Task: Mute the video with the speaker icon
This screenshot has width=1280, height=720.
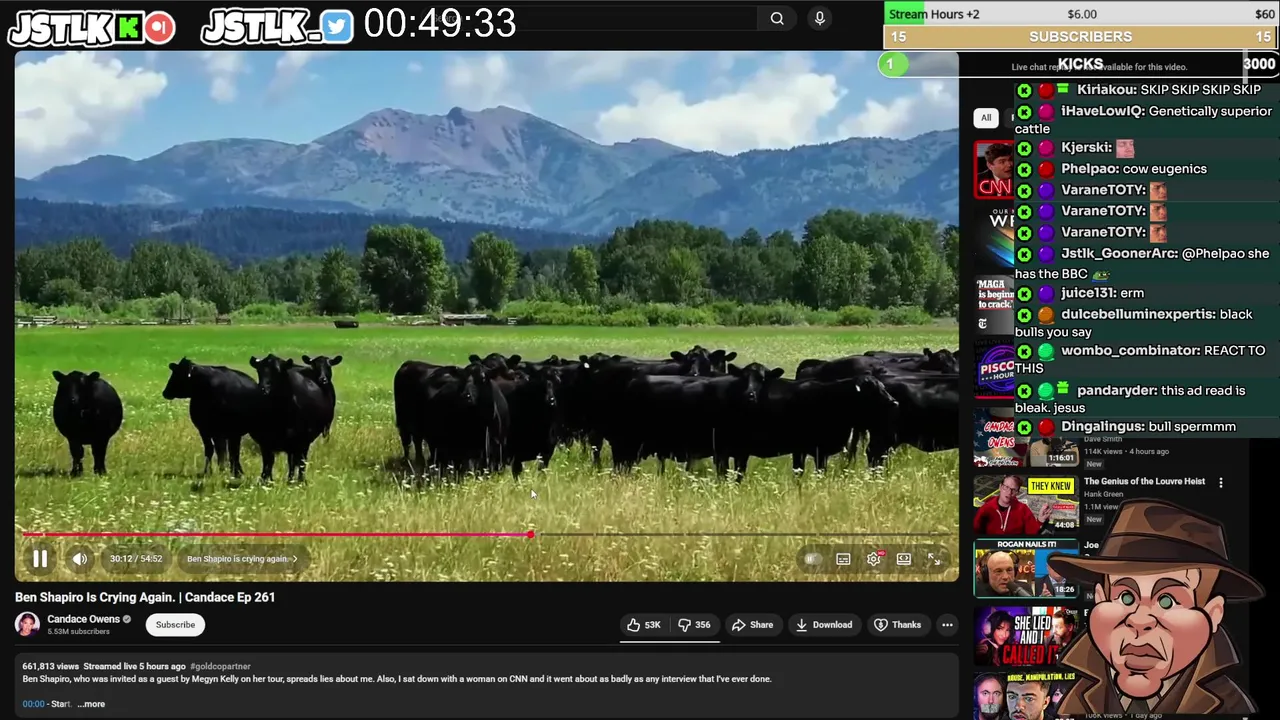Action: tap(80, 559)
